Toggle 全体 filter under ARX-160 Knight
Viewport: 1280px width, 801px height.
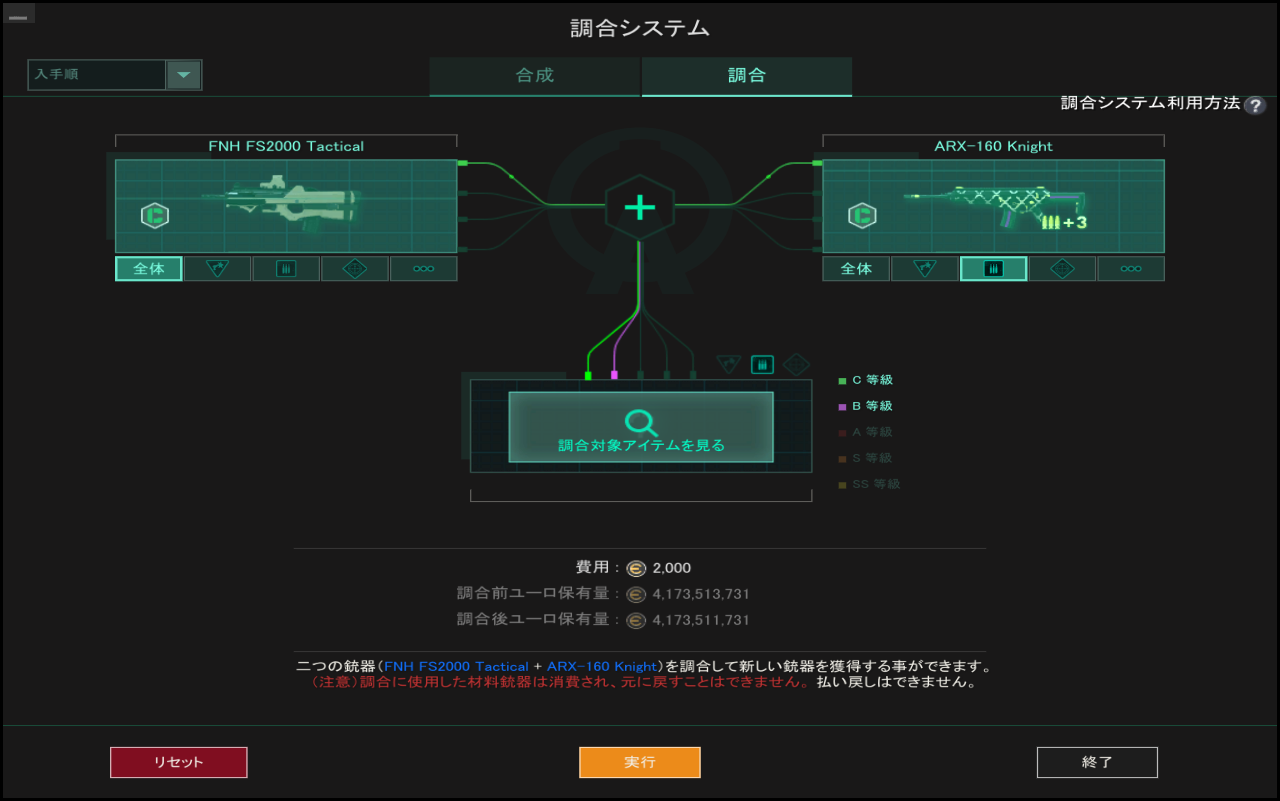pyautogui.click(x=856, y=269)
